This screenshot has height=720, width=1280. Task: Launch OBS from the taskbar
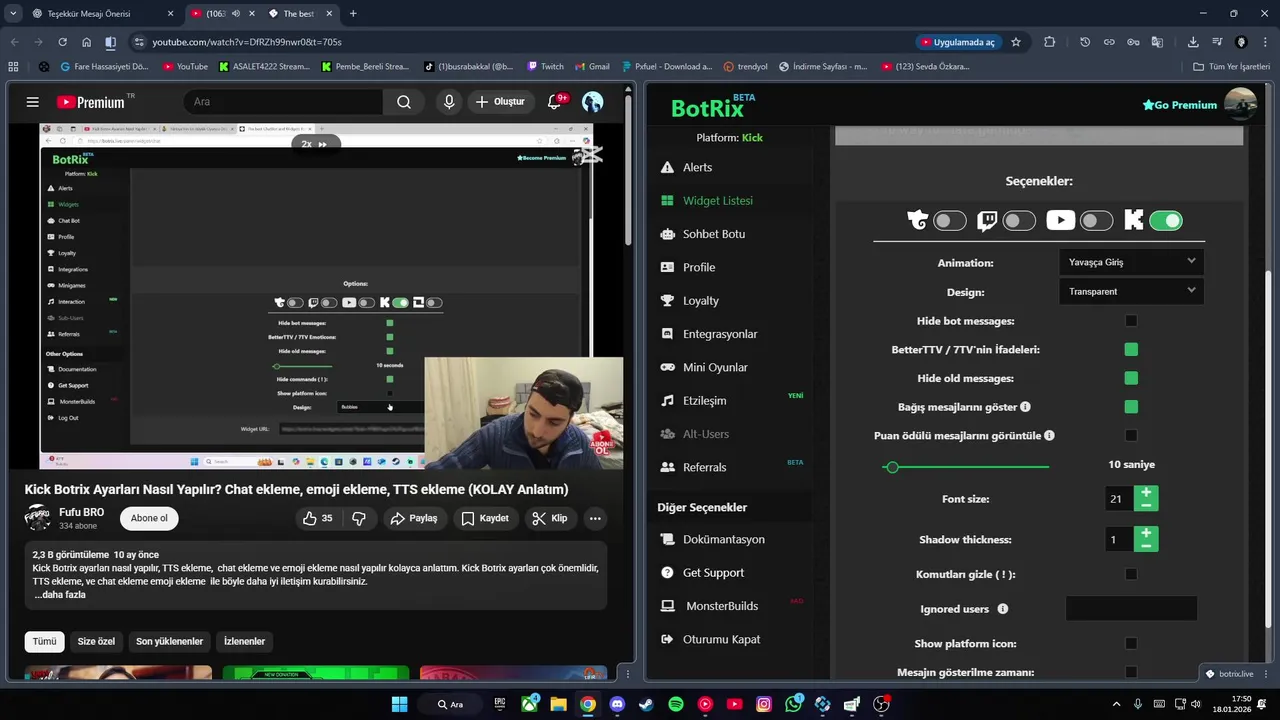(x=882, y=704)
